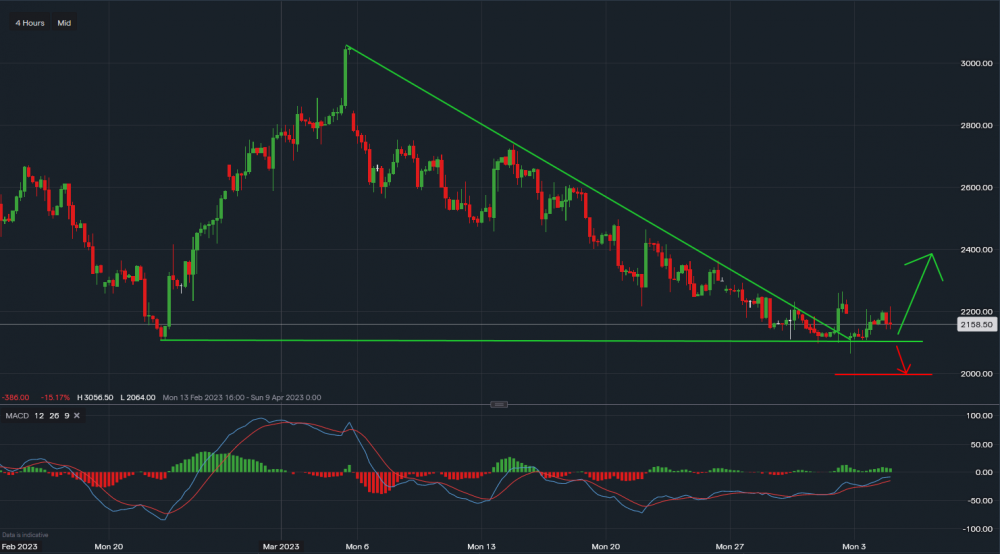Image resolution: width=1000 pixels, height=554 pixels.
Task: Click the Mon 27 date axis label
Action: [731, 547]
